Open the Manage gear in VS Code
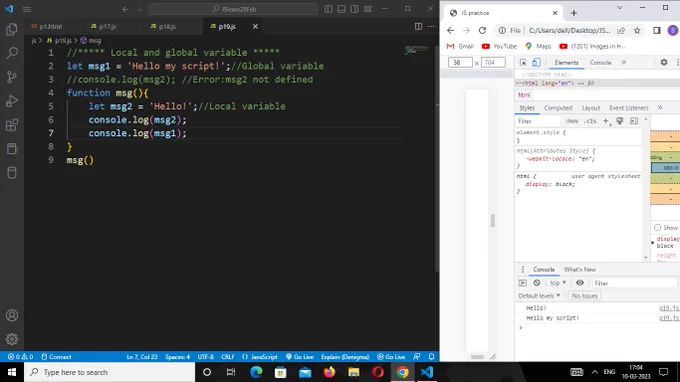Image resolution: width=680 pixels, height=382 pixels. pos(12,339)
